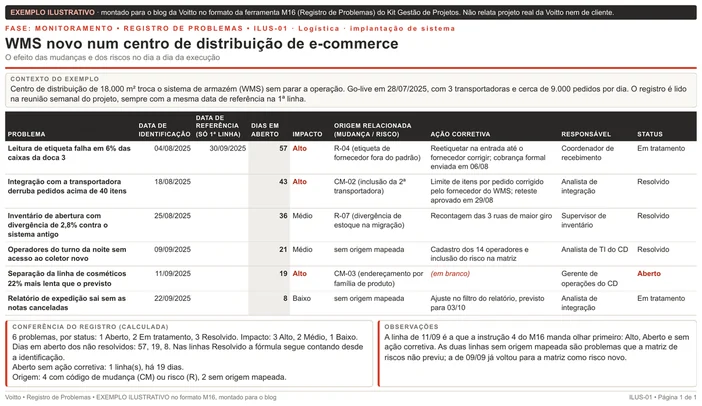702x406 pixels.
Task: Click identification date 09/09/2025
Action: click(172, 249)
